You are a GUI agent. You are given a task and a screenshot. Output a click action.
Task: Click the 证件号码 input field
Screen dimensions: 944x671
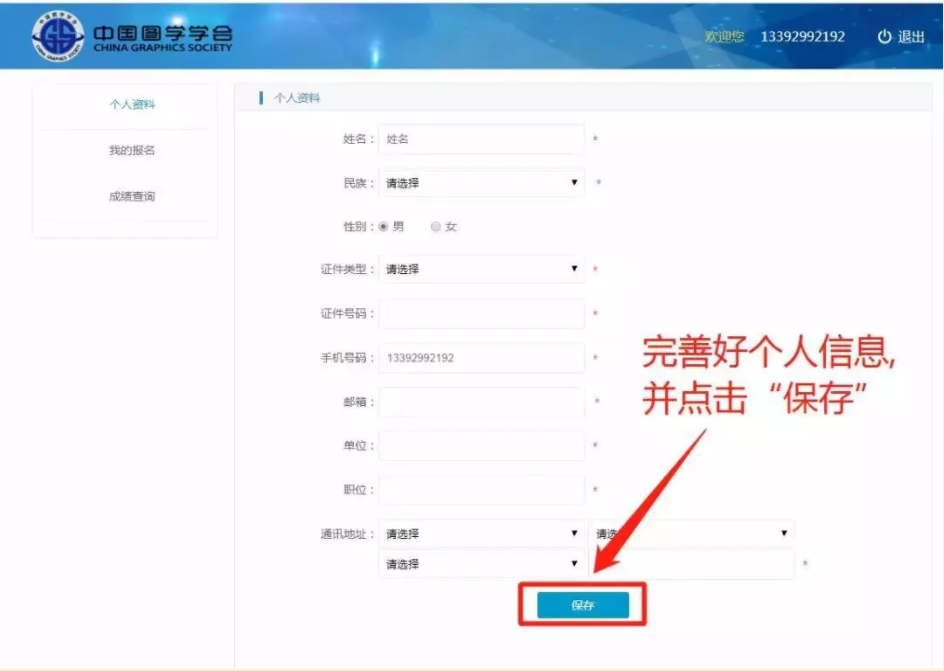pyautogui.click(x=481, y=314)
